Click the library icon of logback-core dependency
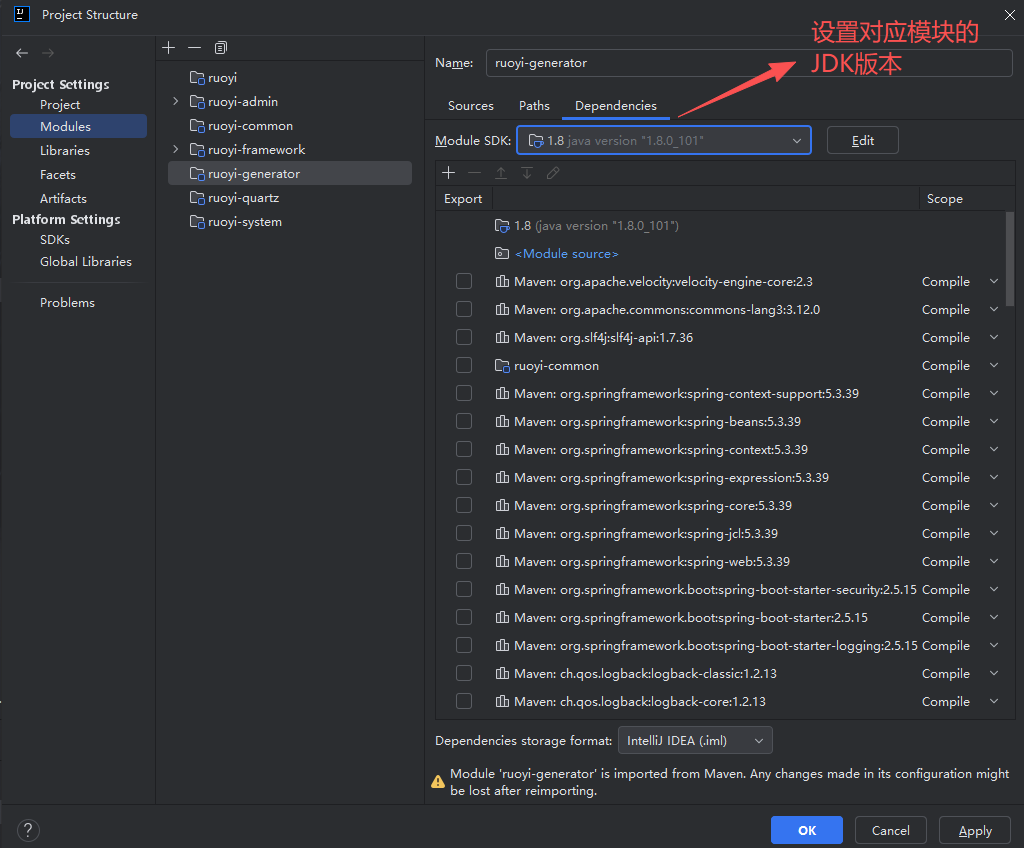This screenshot has width=1024, height=848. [502, 702]
